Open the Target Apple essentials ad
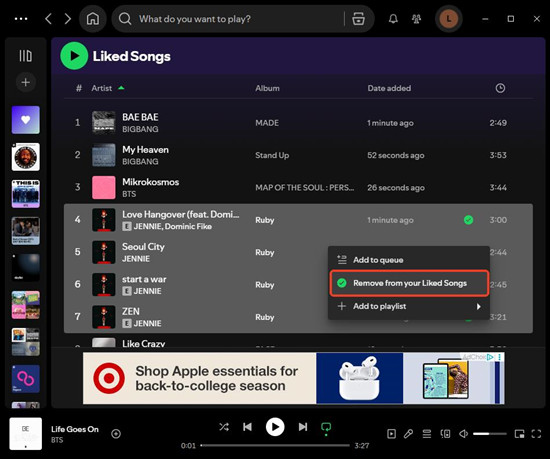This screenshot has height=459, width=550. [294, 378]
